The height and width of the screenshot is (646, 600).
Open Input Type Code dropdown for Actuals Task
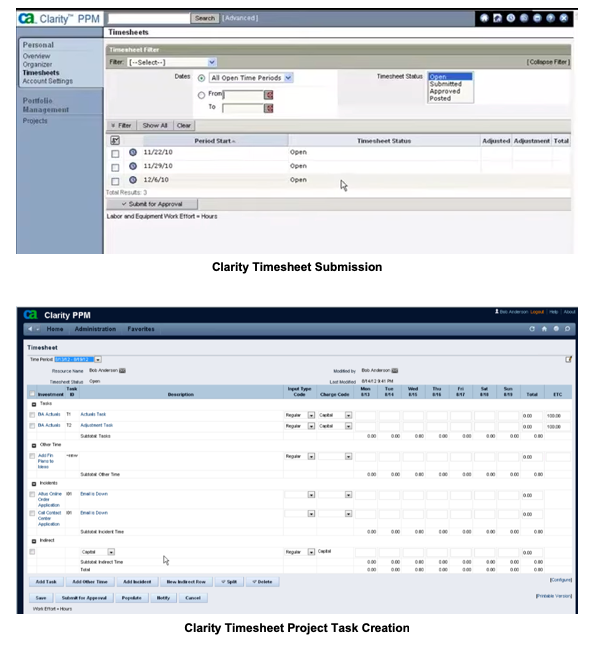coord(312,415)
